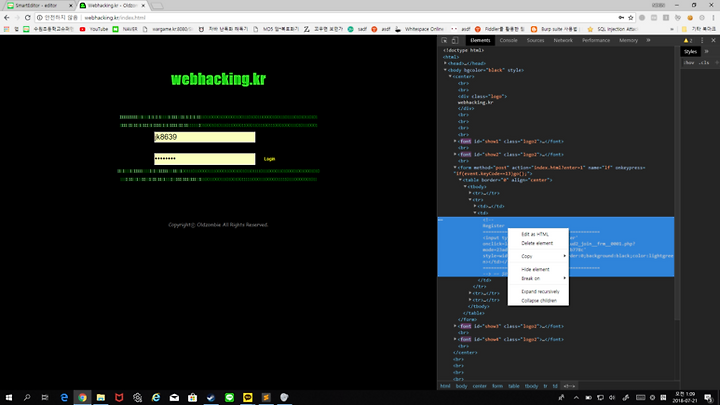This screenshot has width=720, height=405.
Task: Bookmark this page with the star icon
Action: tap(630, 17)
